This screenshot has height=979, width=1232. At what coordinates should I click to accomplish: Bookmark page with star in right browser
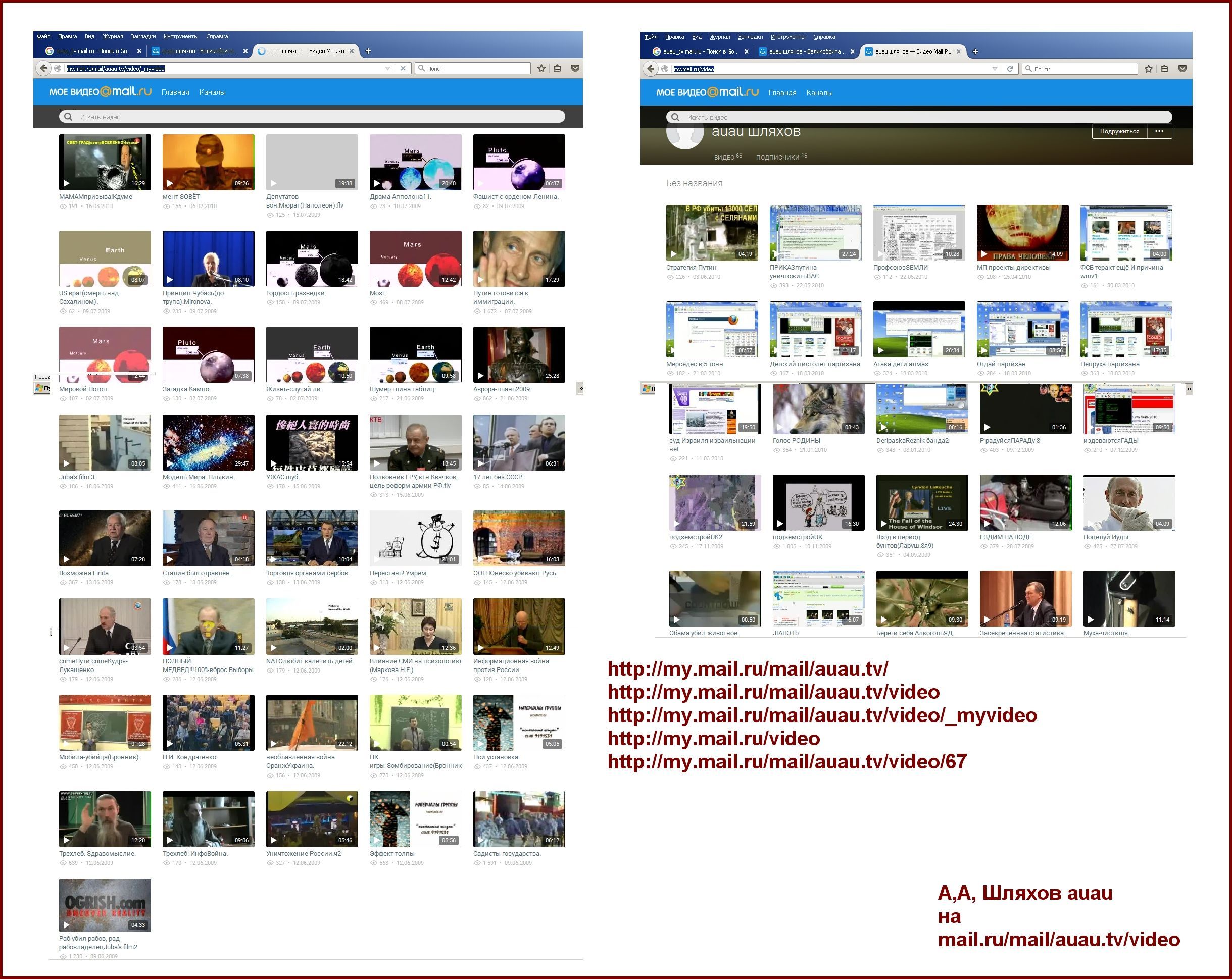click(1149, 69)
